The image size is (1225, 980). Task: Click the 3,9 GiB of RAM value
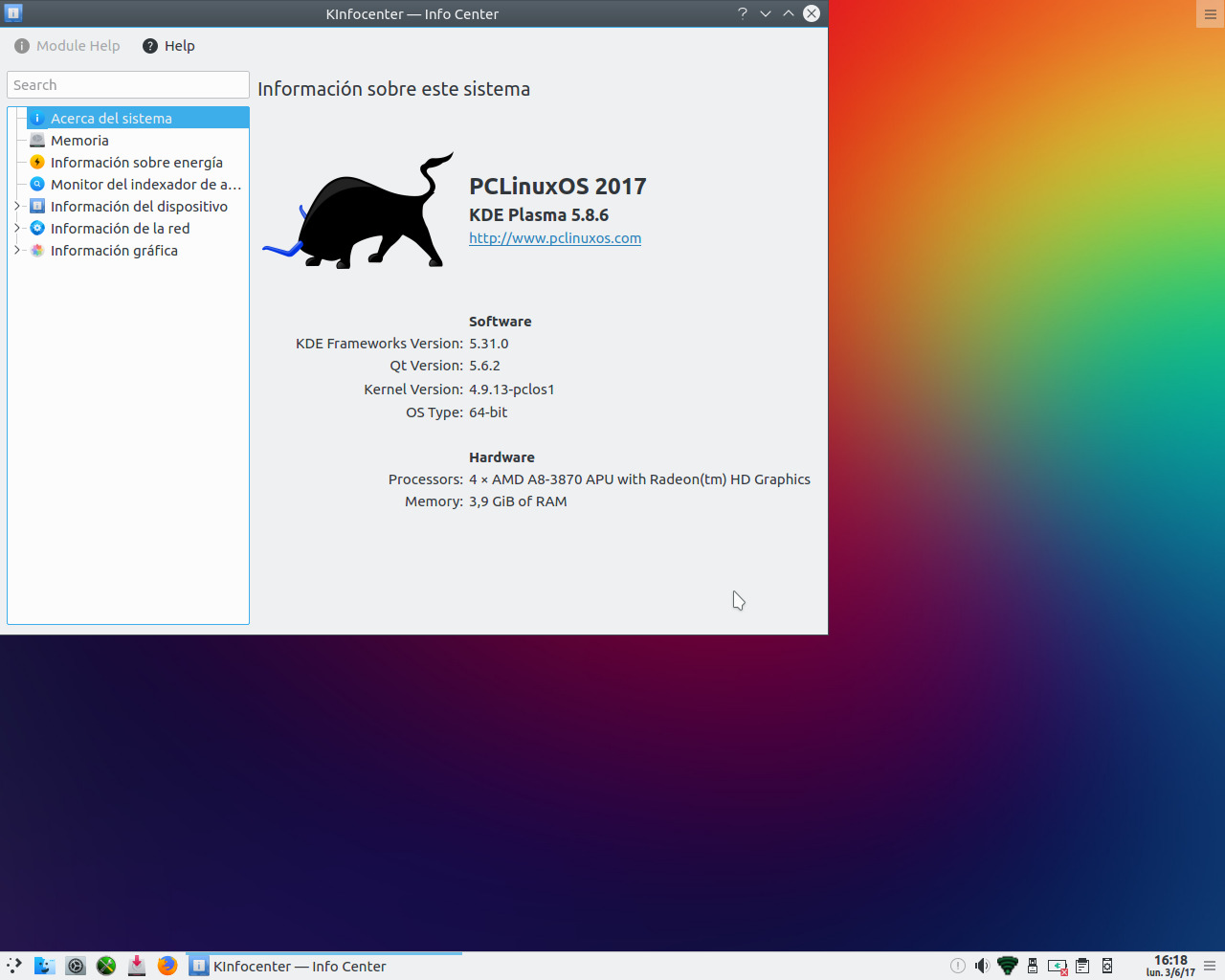click(518, 501)
